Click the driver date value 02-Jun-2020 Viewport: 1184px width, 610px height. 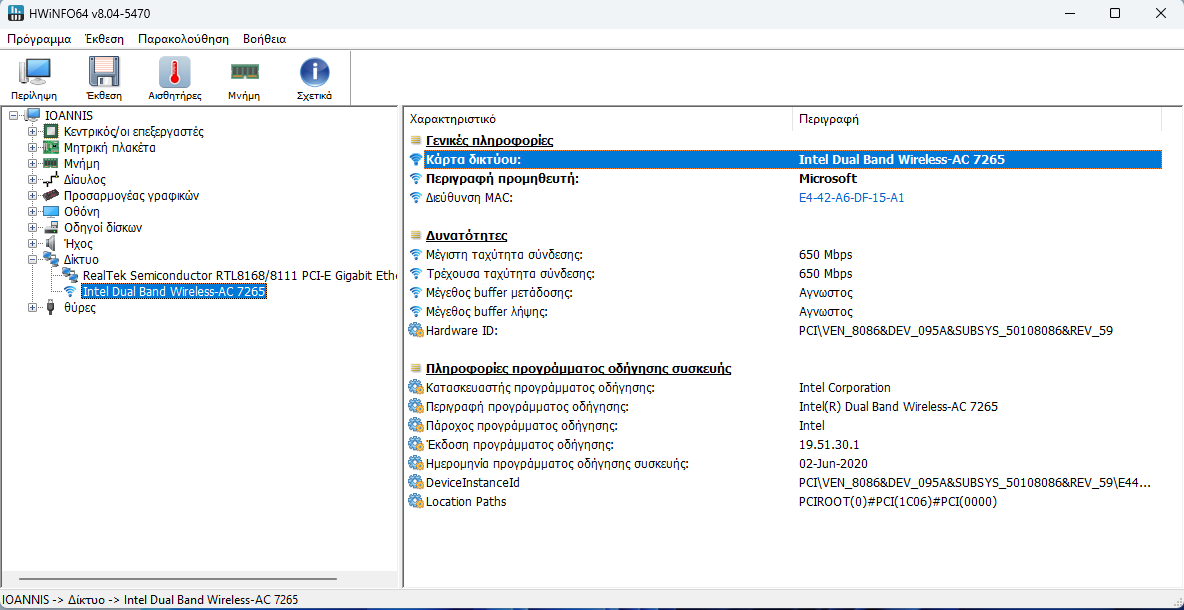coord(835,464)
